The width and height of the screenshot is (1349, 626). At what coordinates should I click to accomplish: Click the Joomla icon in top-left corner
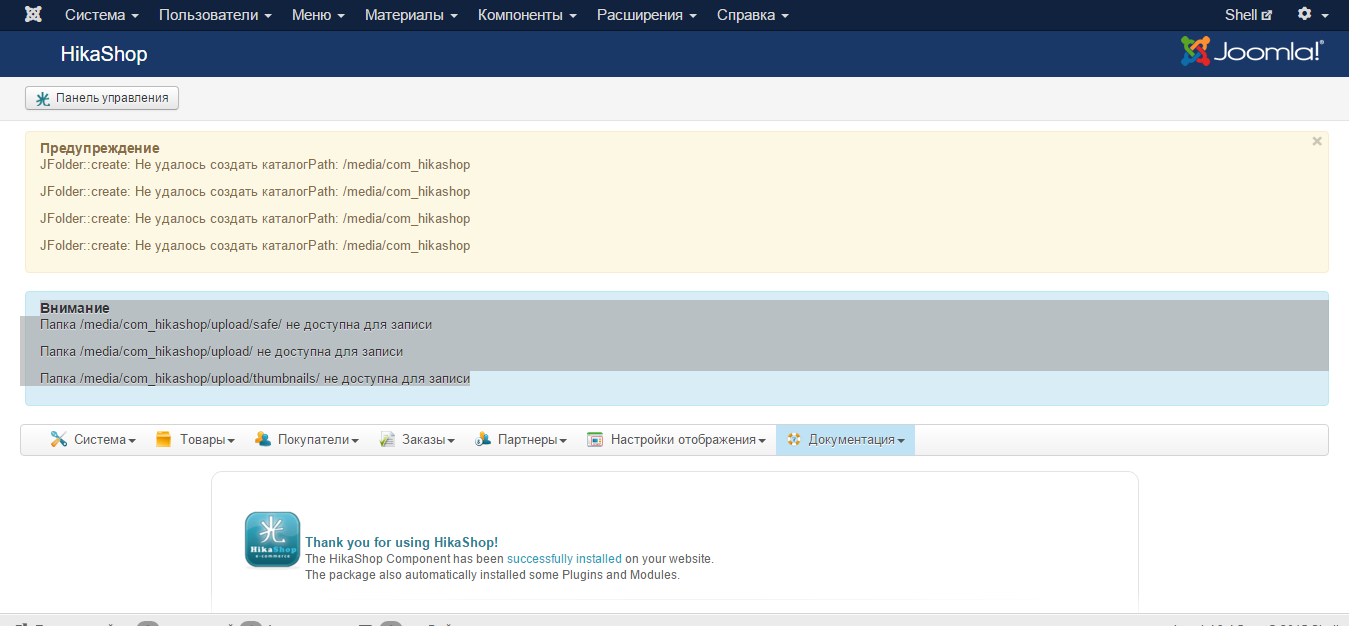coord(34,15)
